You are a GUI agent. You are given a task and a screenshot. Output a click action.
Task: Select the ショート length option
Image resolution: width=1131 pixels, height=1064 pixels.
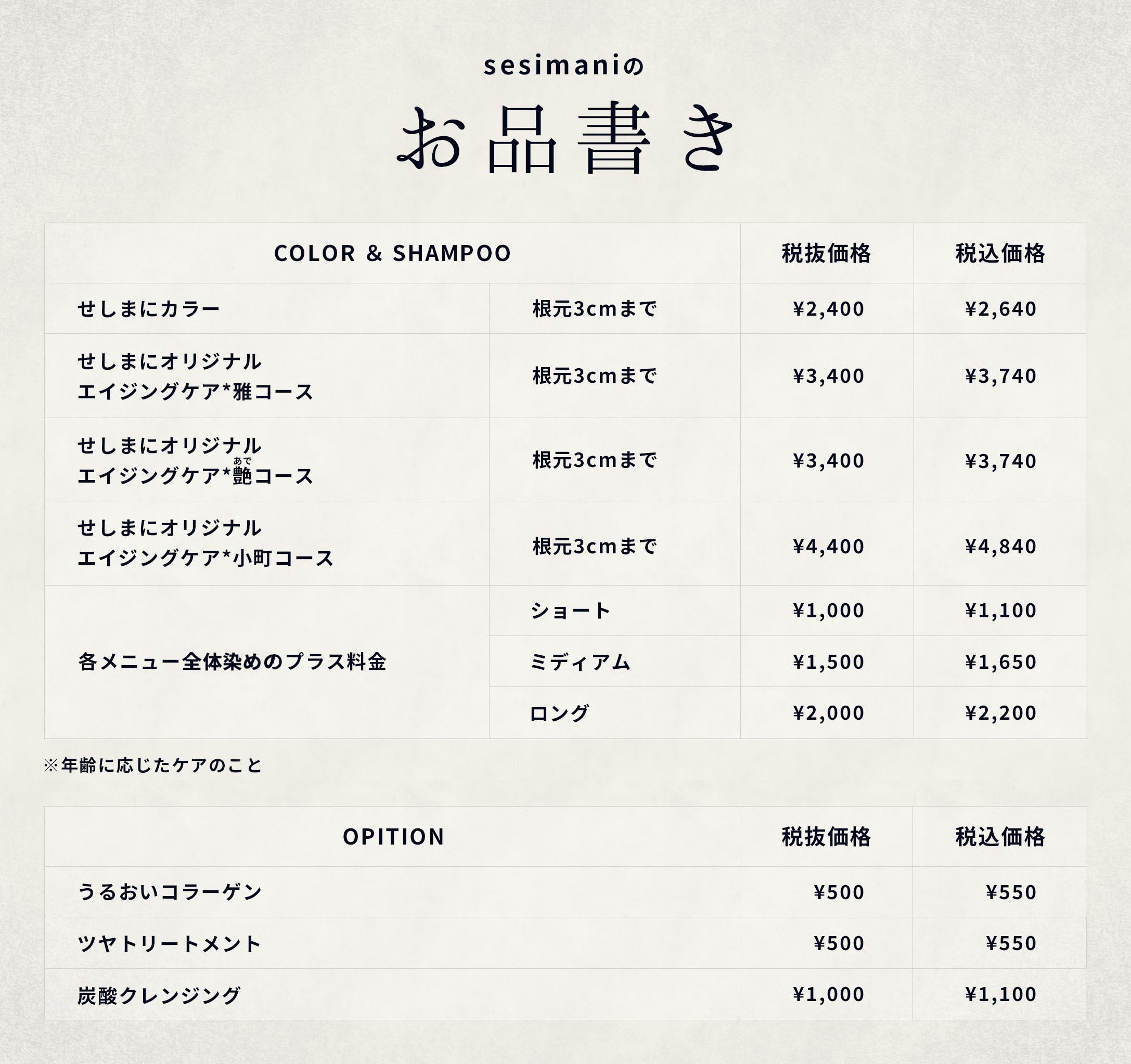click(x=570, y=611)
